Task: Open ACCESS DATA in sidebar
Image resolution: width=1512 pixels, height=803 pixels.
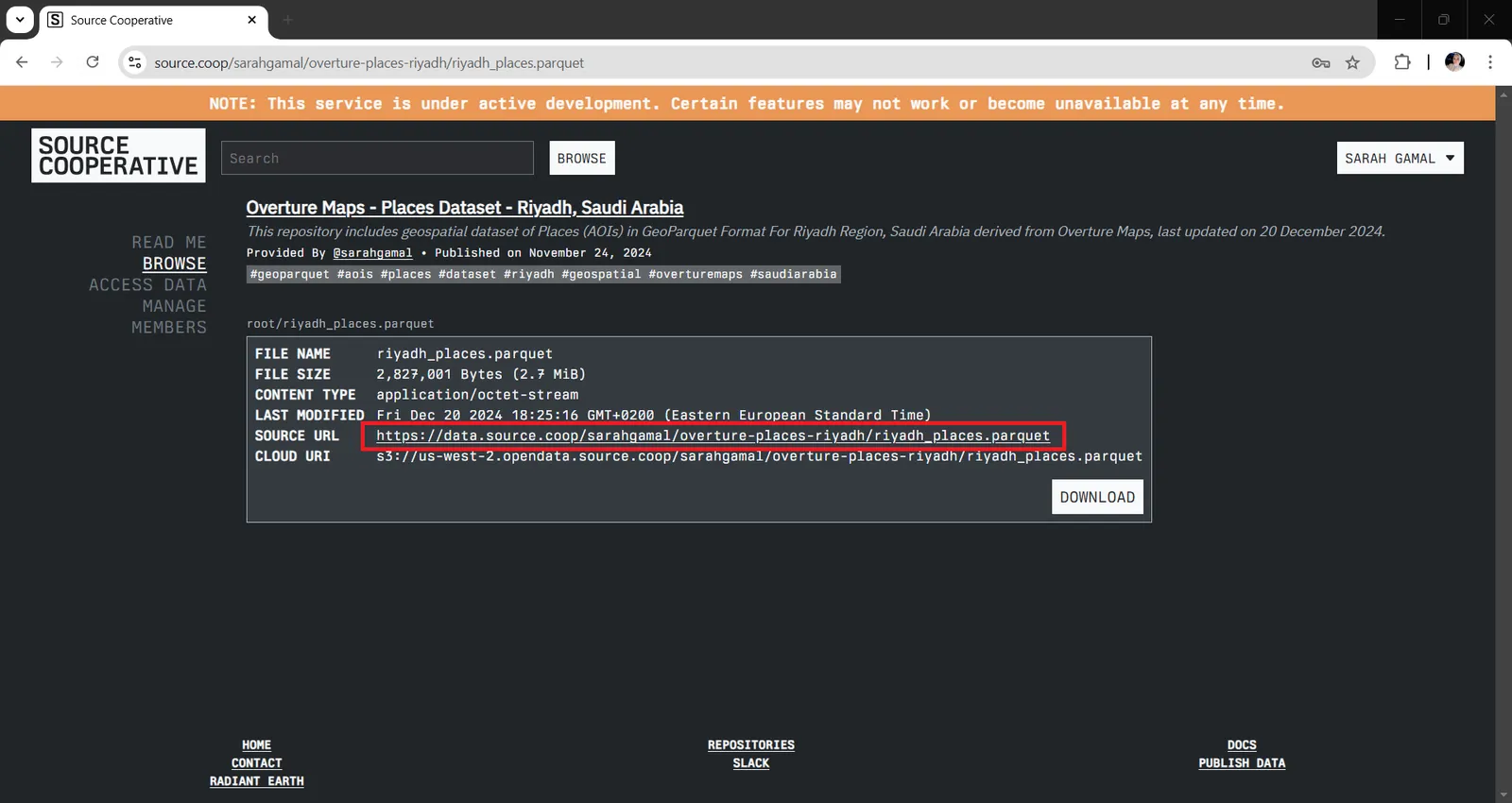Action: [x=147, y=284]
